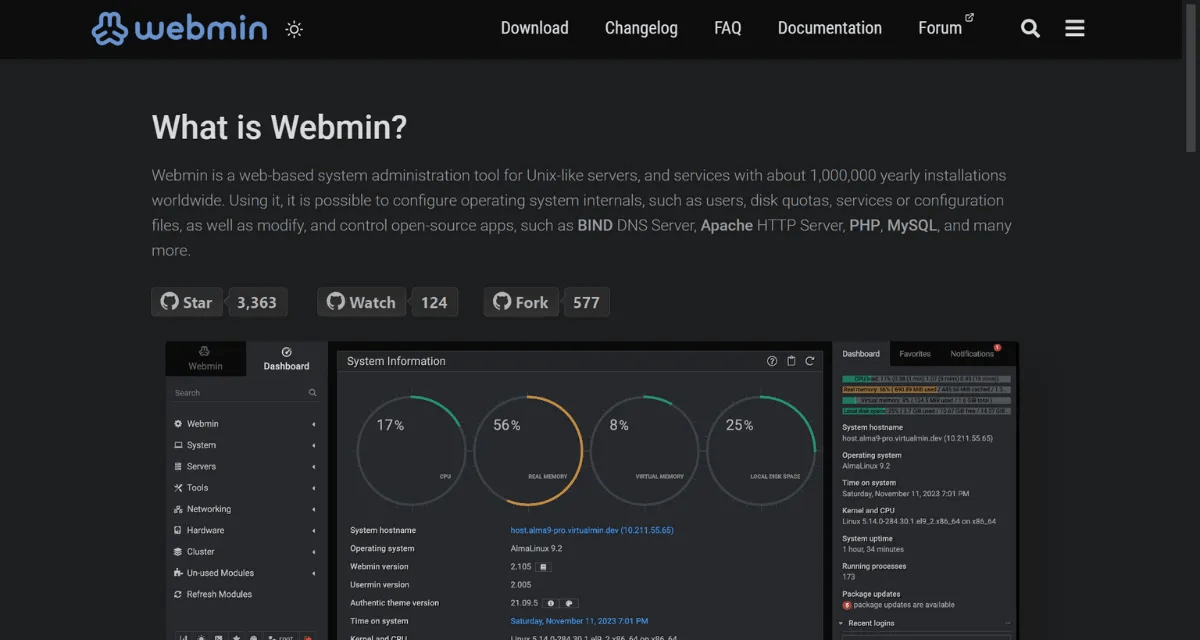Viewport: 1200px width, 640px height.
Task: Expand the Un-used Modules arrow
Action: [314, 573]
